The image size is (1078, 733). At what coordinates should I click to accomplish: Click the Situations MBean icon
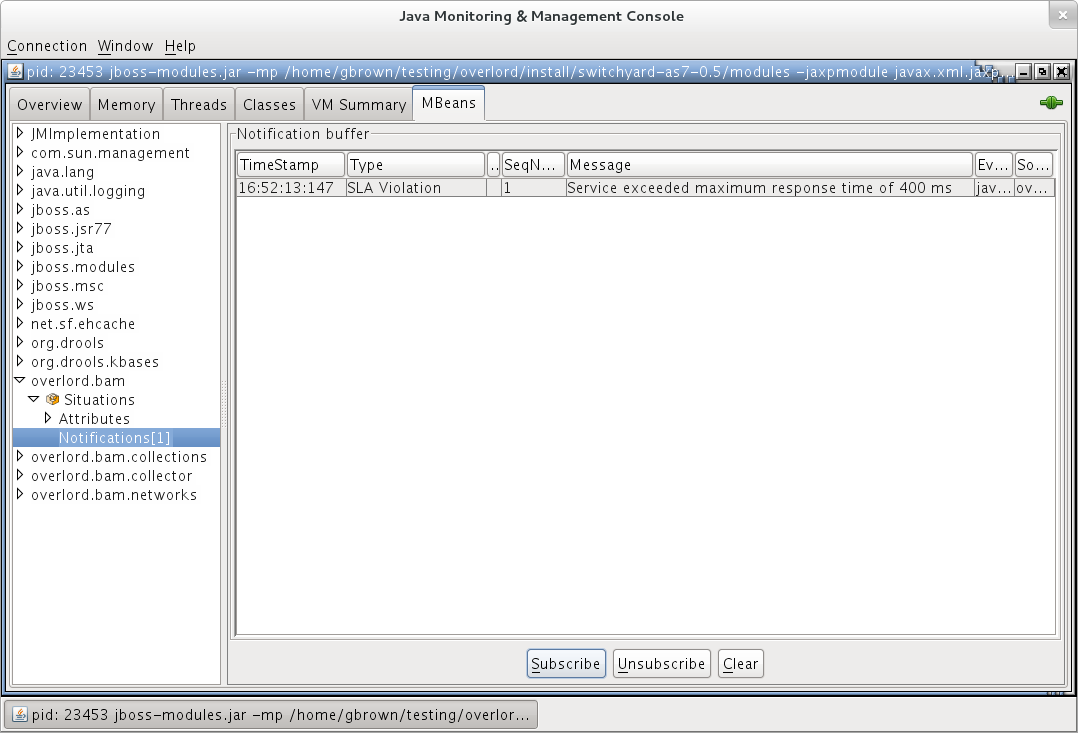pos(52,400)
